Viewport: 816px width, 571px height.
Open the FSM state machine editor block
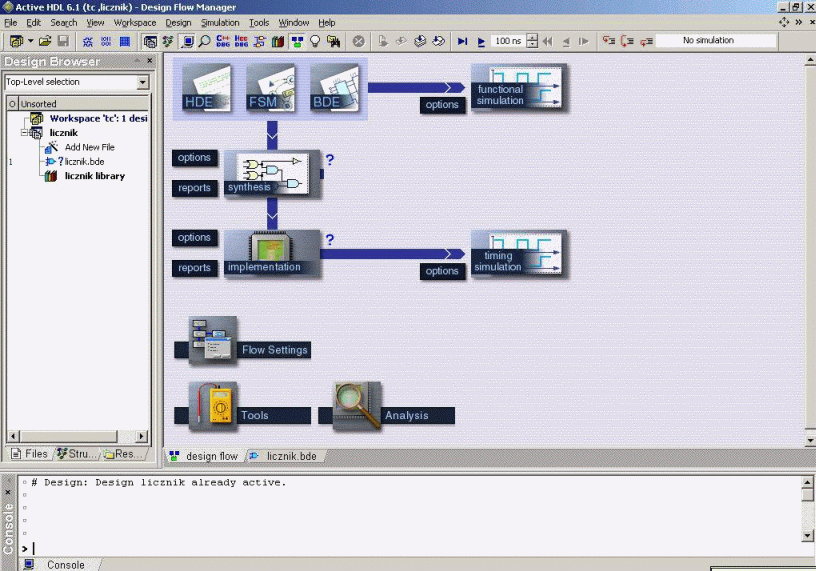(x=271, y=87)
